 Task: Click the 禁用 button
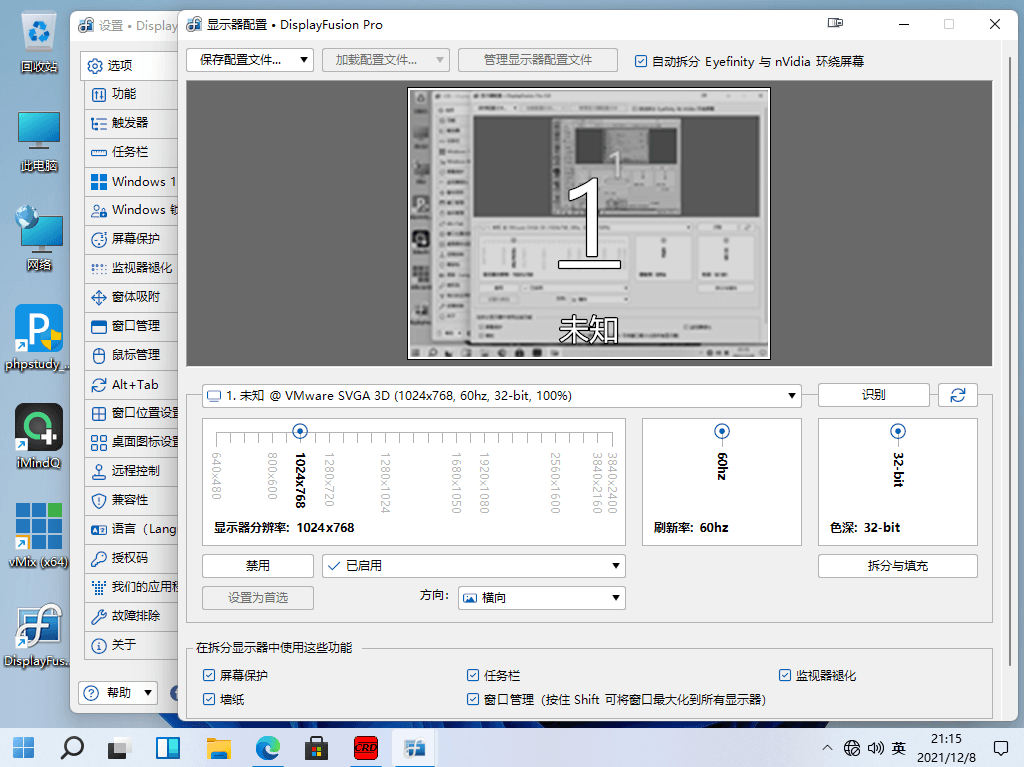click(x=257, y=566)
